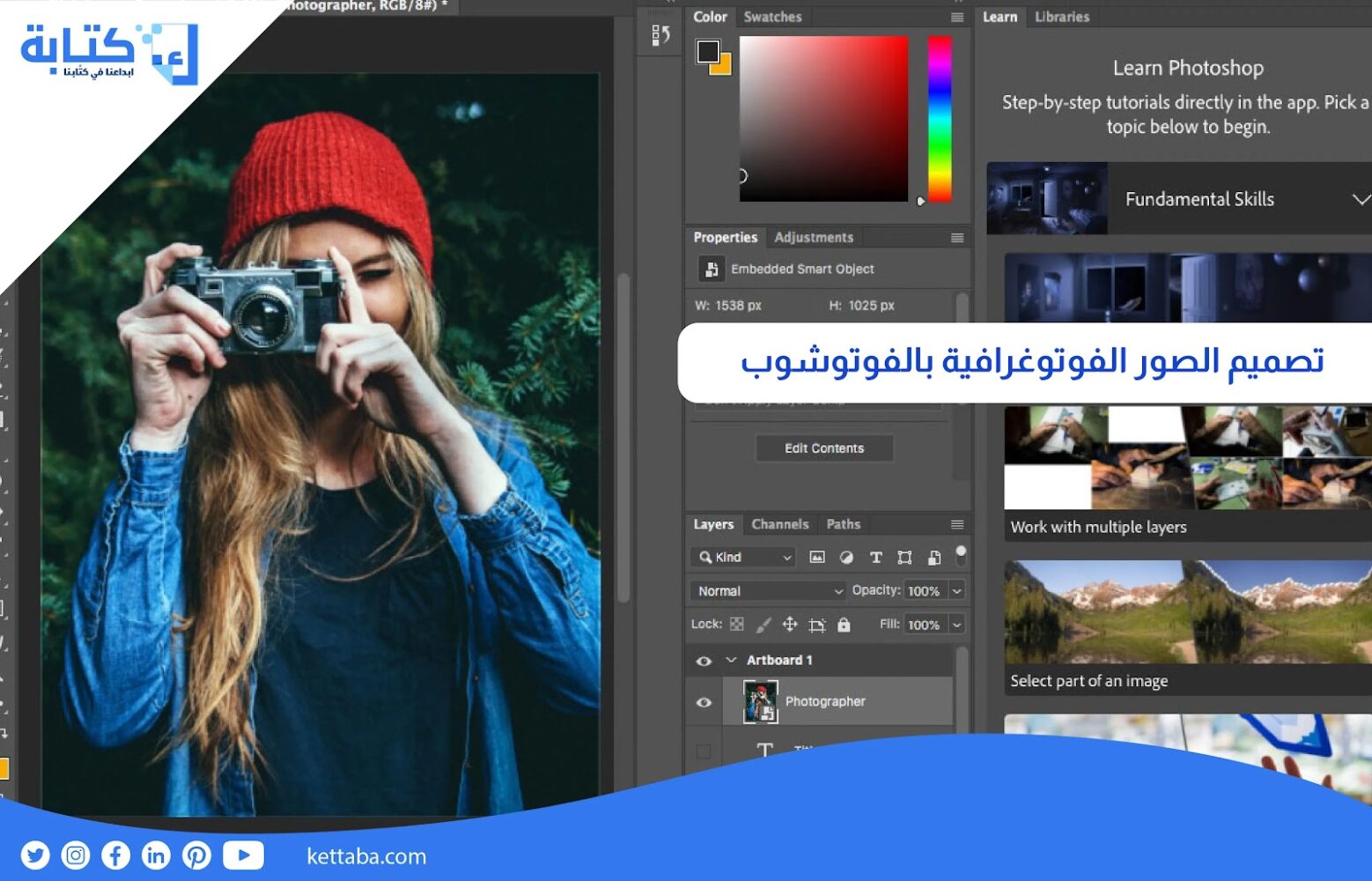Open the Facebook icon in the footer
The width and height of the screenshot is (1372, 881).
[x=116, y=855]
